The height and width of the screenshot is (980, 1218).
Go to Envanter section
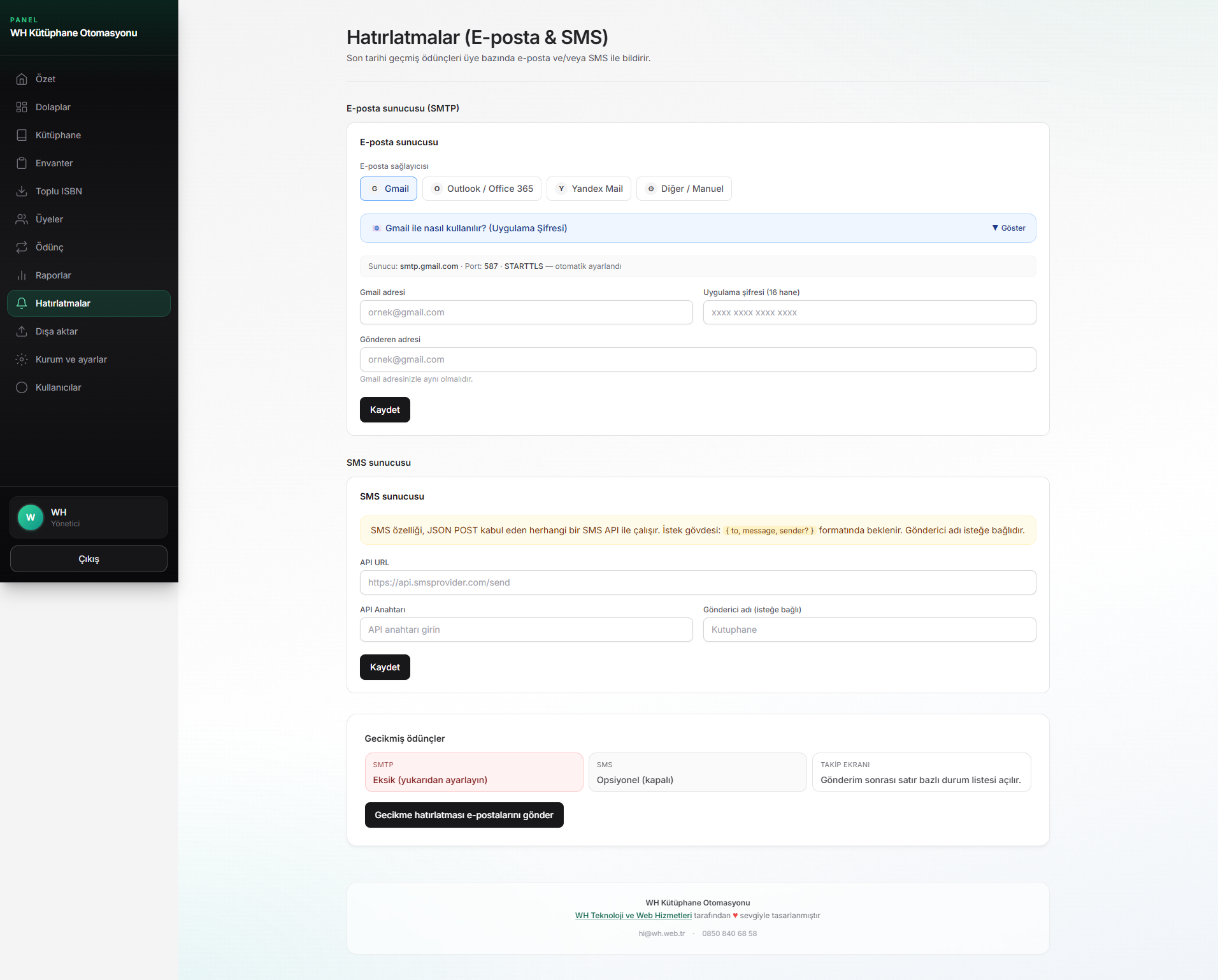pyautogui.click(x=89, y=163)
